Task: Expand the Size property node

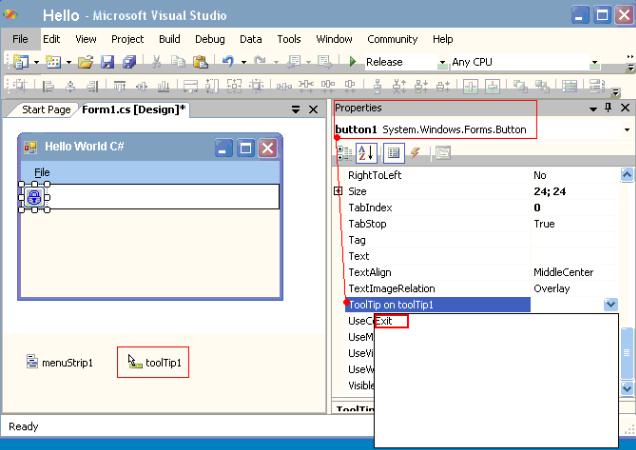Action: [338, 191]
